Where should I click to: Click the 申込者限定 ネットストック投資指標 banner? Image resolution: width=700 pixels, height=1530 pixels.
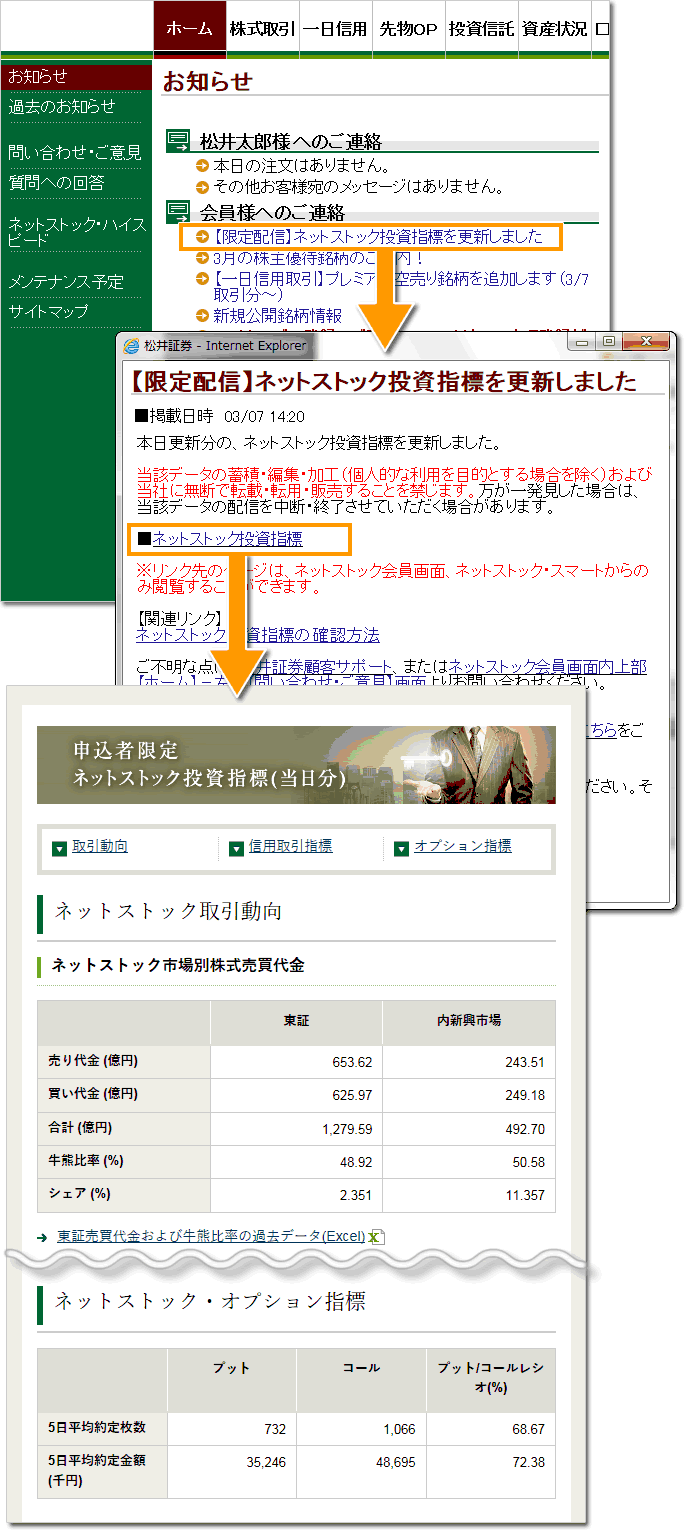point(296,765)
